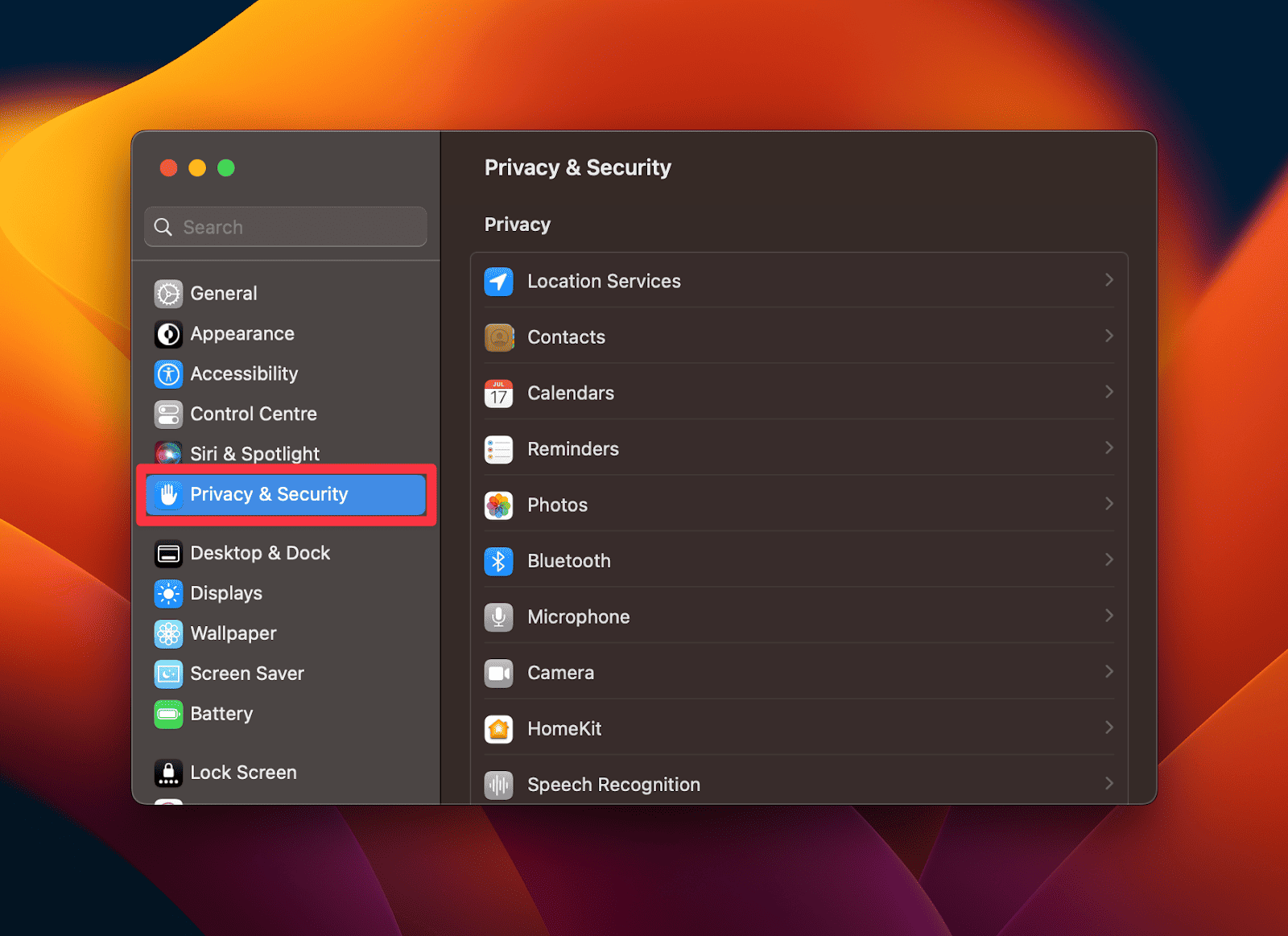Select the Accessibility icon in sidebar
This screenshot has height=936, width=1288.
click(x=168, y=373)
